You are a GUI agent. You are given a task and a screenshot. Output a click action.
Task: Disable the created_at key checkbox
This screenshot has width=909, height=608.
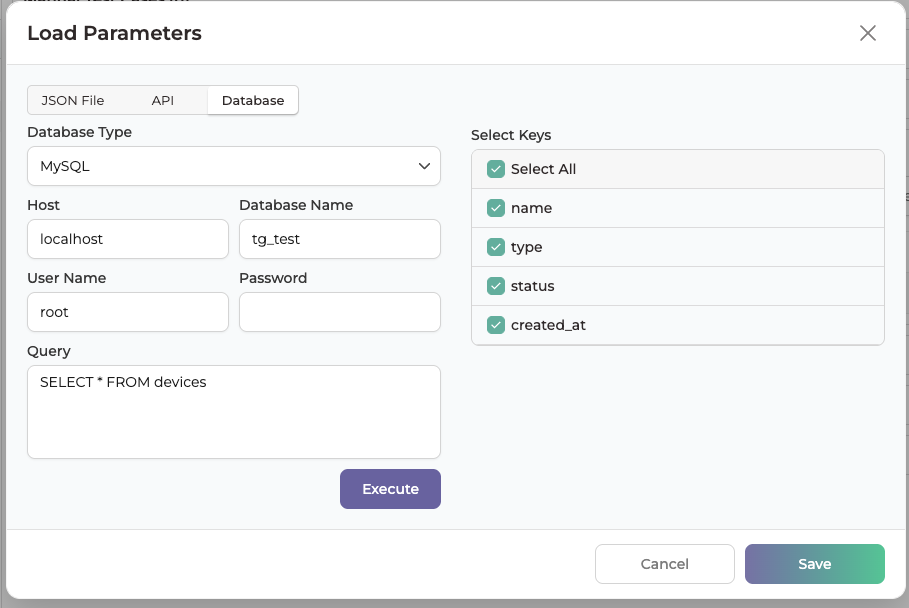point(496,325)
